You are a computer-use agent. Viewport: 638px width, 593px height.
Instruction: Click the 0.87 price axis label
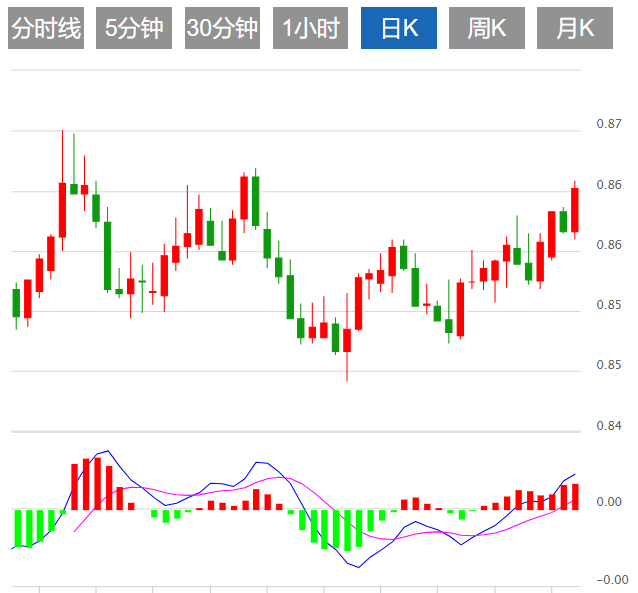pos(609,124)
